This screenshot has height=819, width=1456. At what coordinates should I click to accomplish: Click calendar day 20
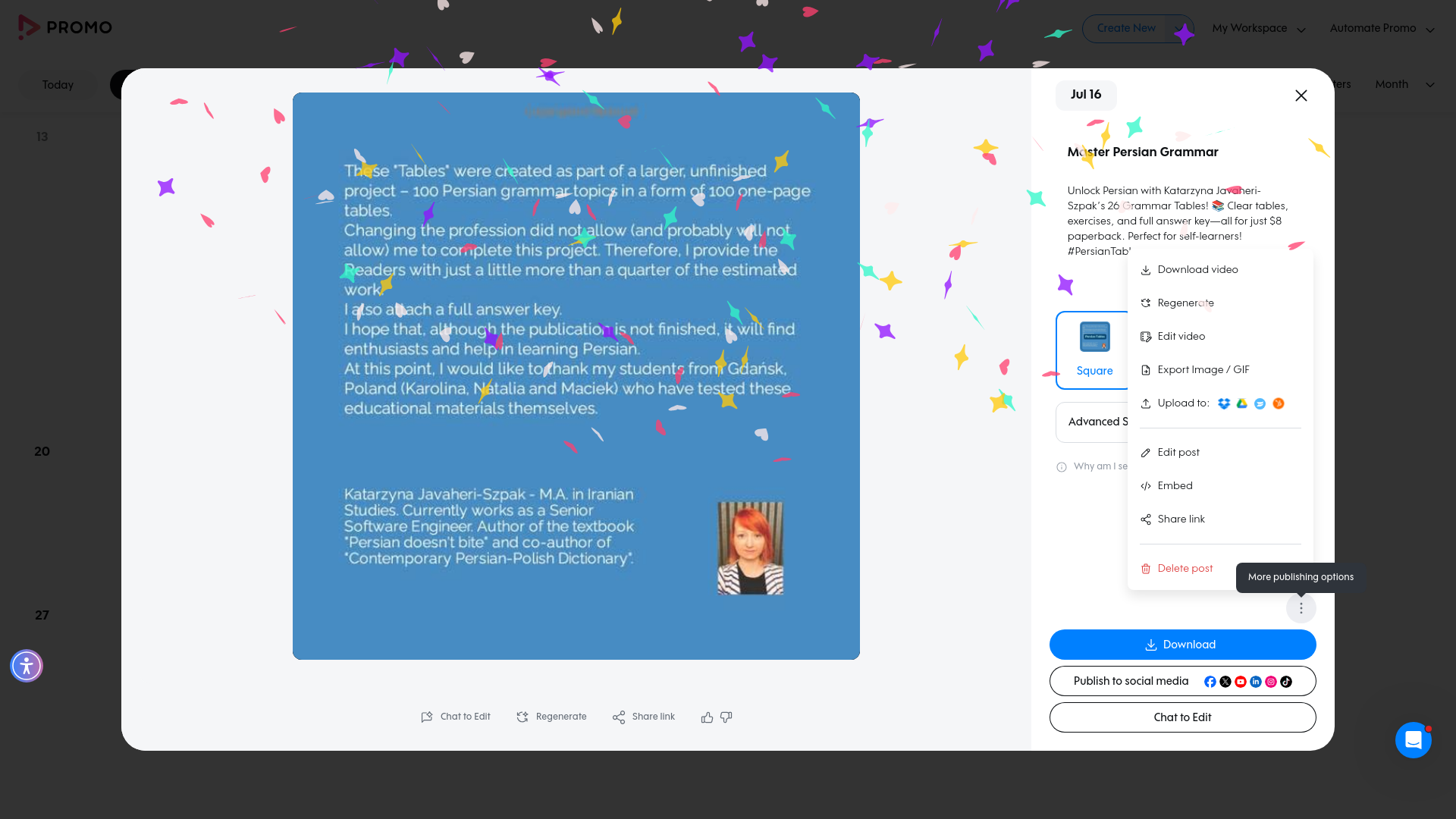click(42, 452)
